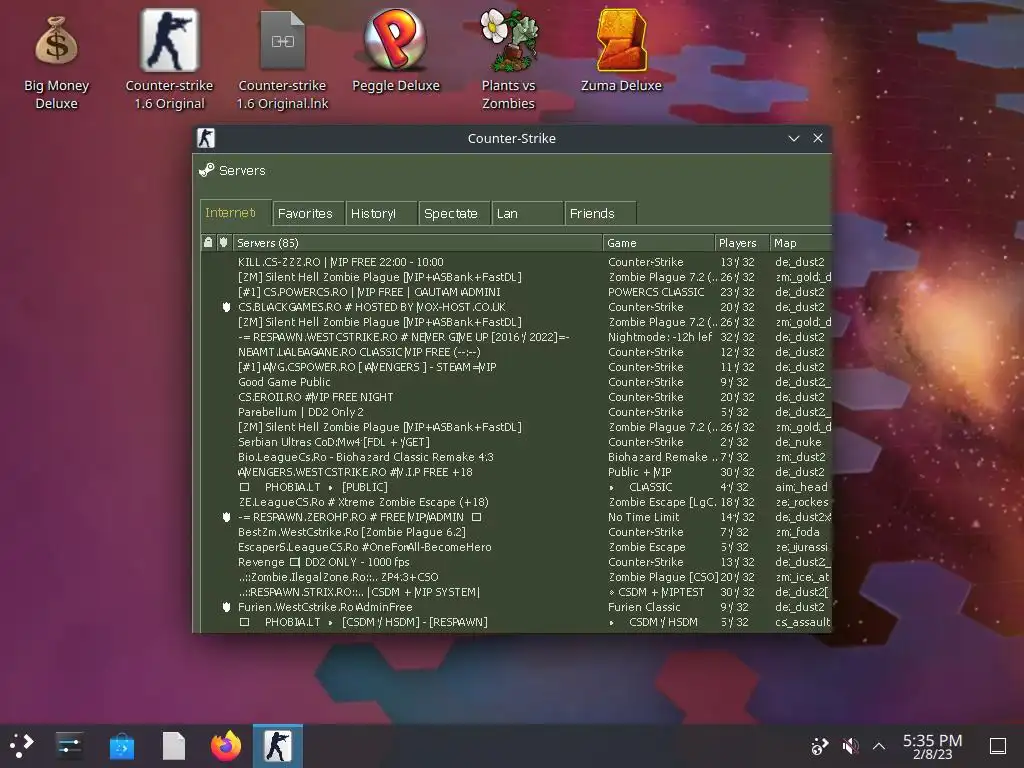Screen dimensions: 1024x768
Task: Click shield icon on CS.BLACKGAMES.RO row
Action: tap(226, 307)
